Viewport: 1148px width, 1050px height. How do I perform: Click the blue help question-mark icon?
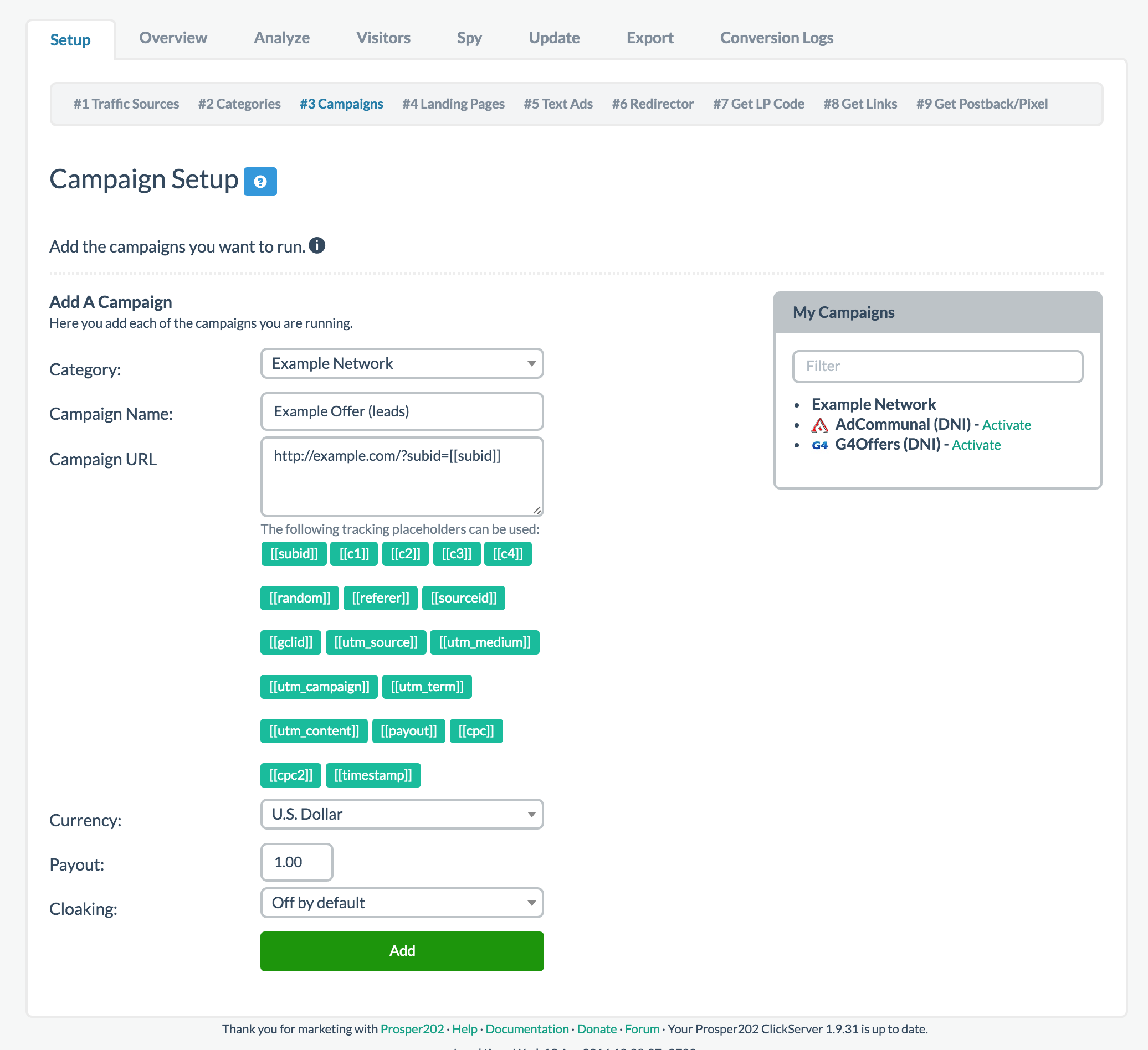[260, 182]
